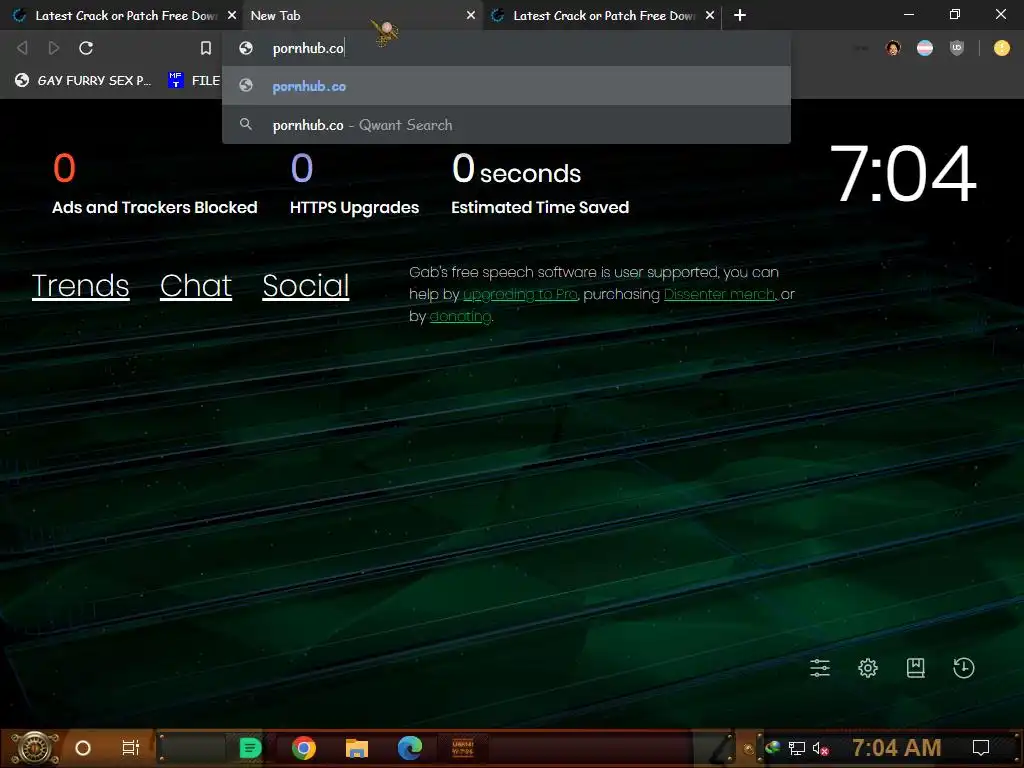Click the Estimated Time Saved stat
1024x768 pixels.
tap(539, 184)
